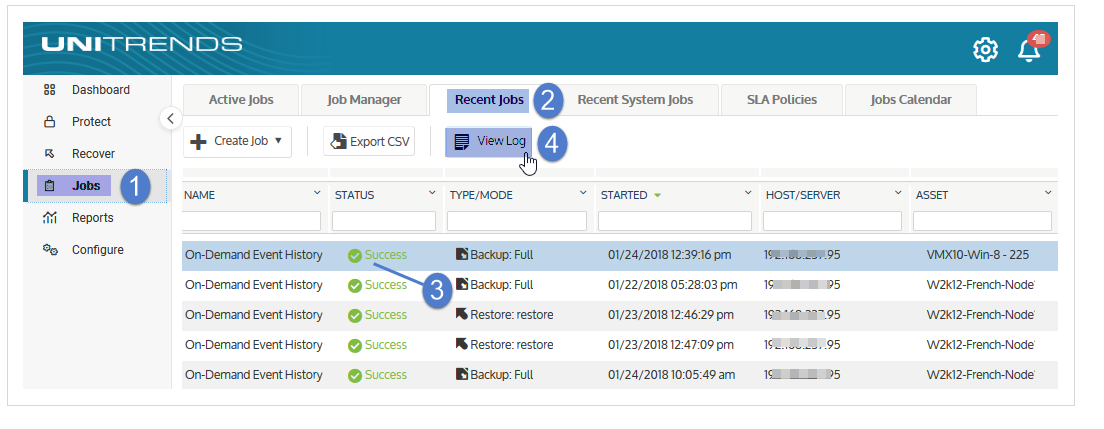Viewport: 1104px width, 429px height.
Task: Click the STARTED column filter field
Action: click(x=675, y=221)
